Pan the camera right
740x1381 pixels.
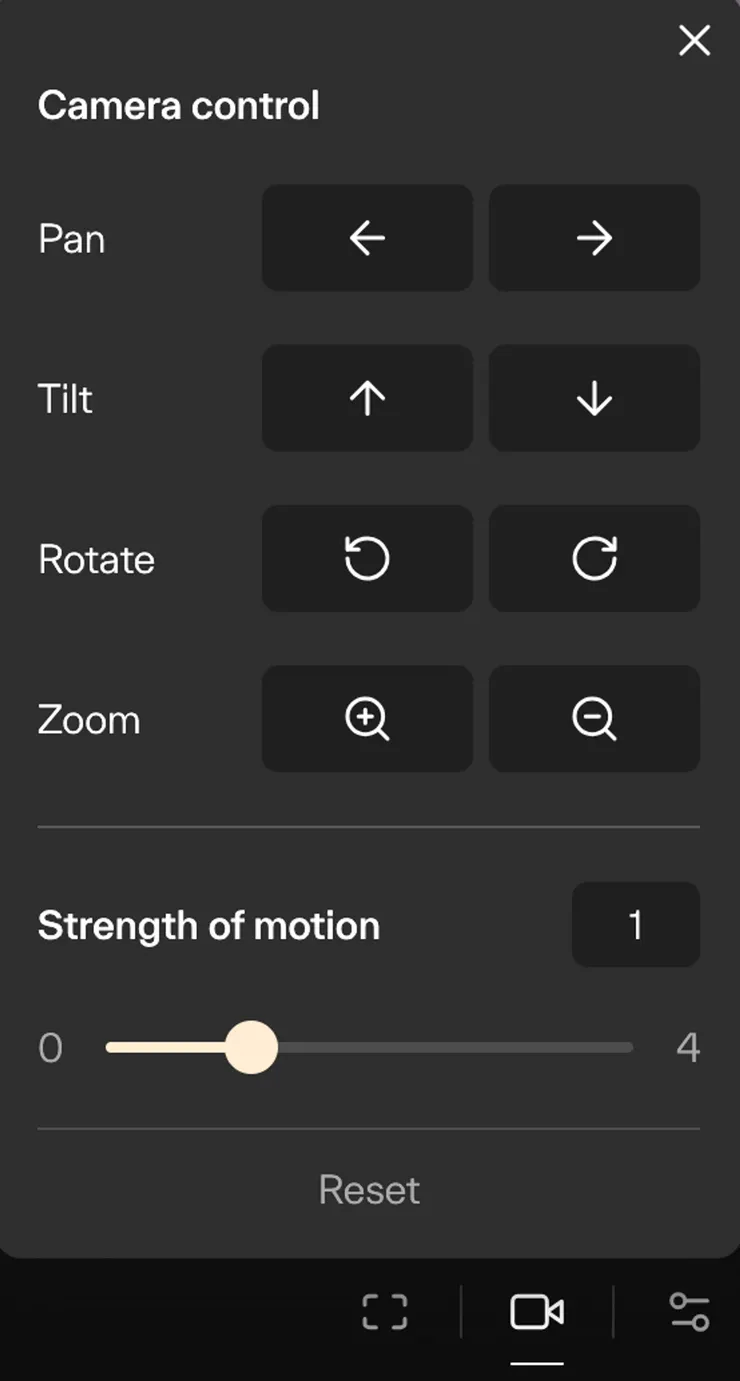point(594,238)
